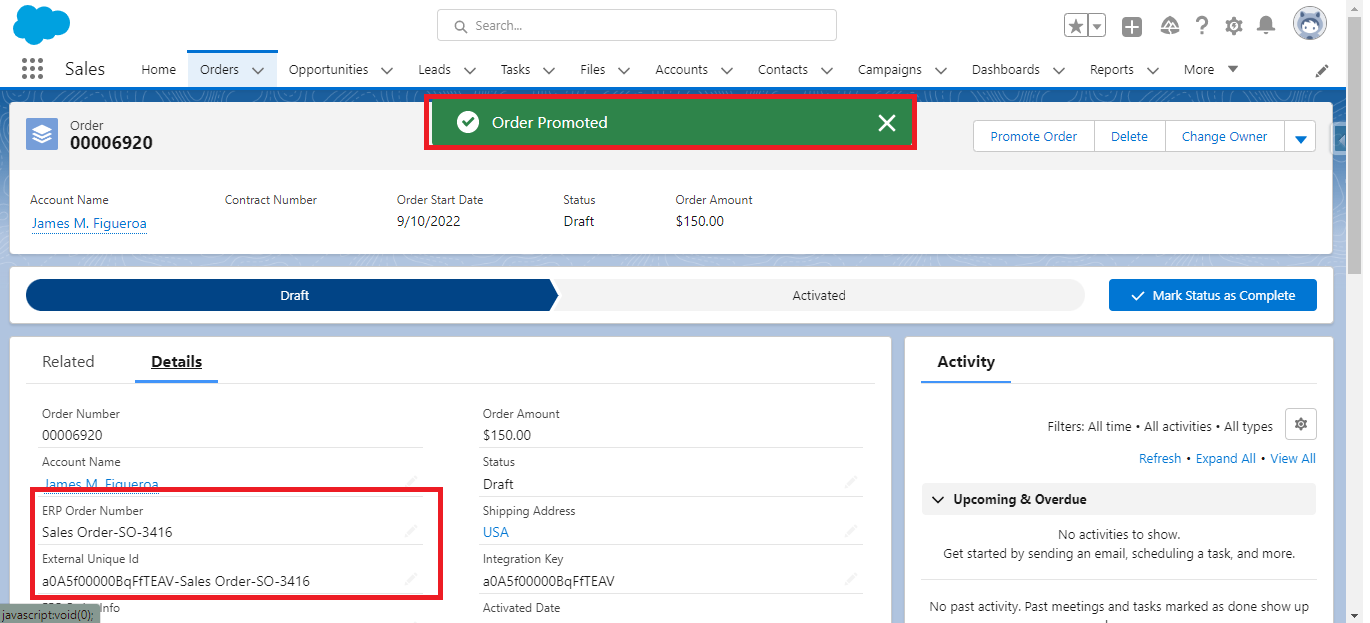This screenshot has width=1370, height=623.
Task: Edit External Unique Id pencil icon
Action: [411, 580]
